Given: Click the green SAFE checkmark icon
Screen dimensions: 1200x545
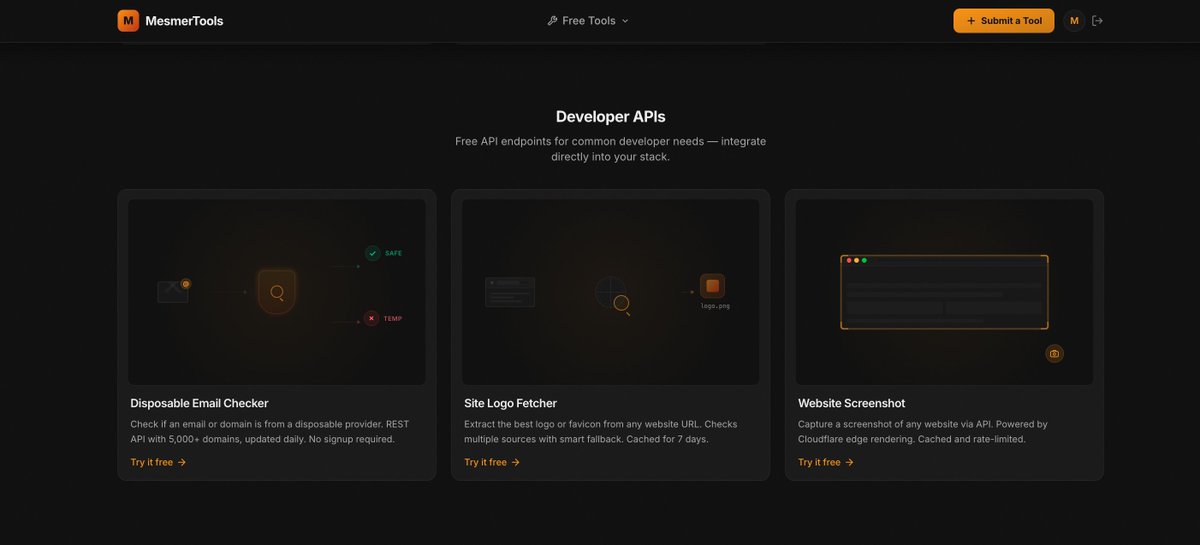Looking at the screenshot, I should click(372, 253).
